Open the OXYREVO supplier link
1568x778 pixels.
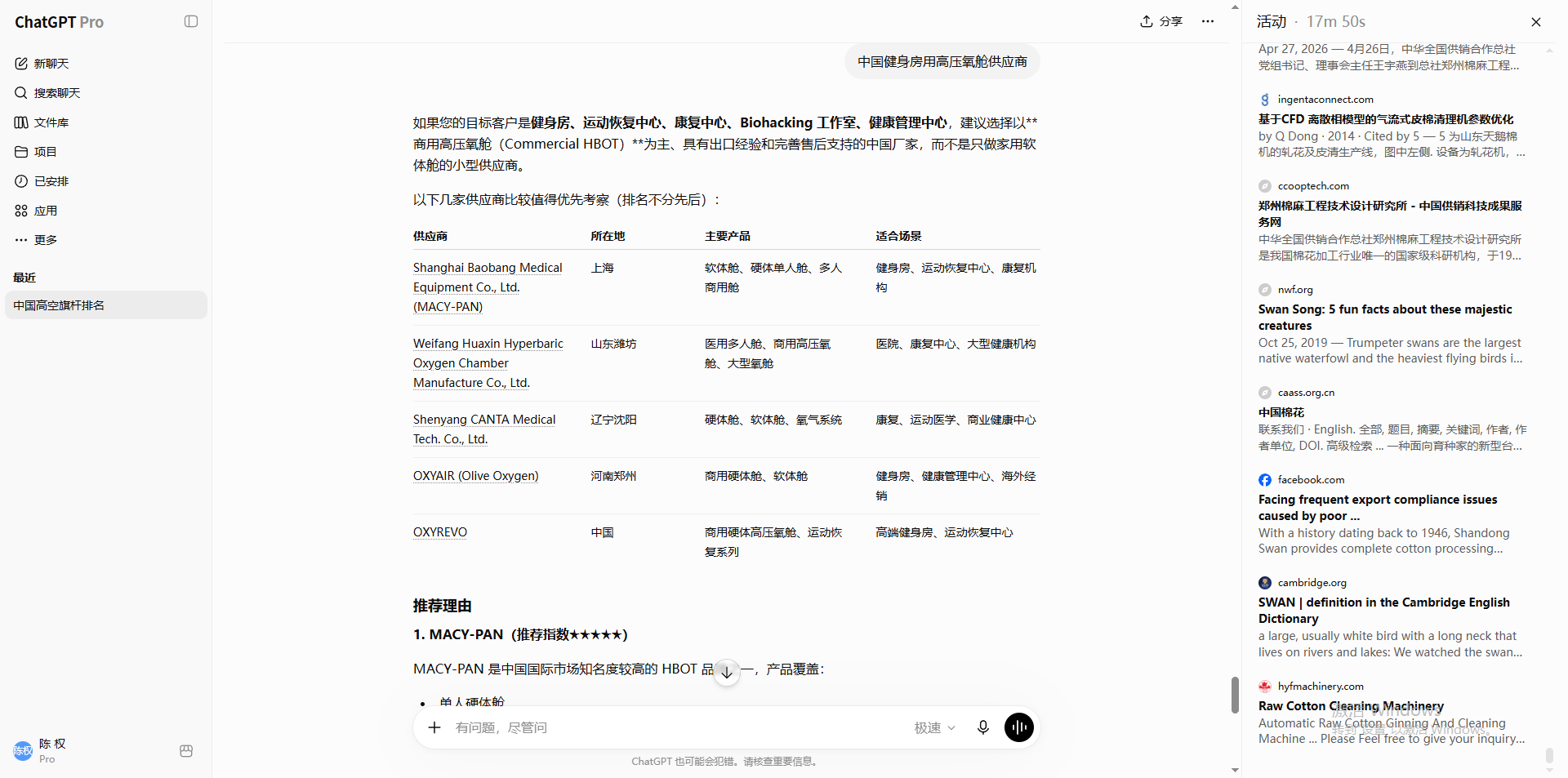point(440,532)
